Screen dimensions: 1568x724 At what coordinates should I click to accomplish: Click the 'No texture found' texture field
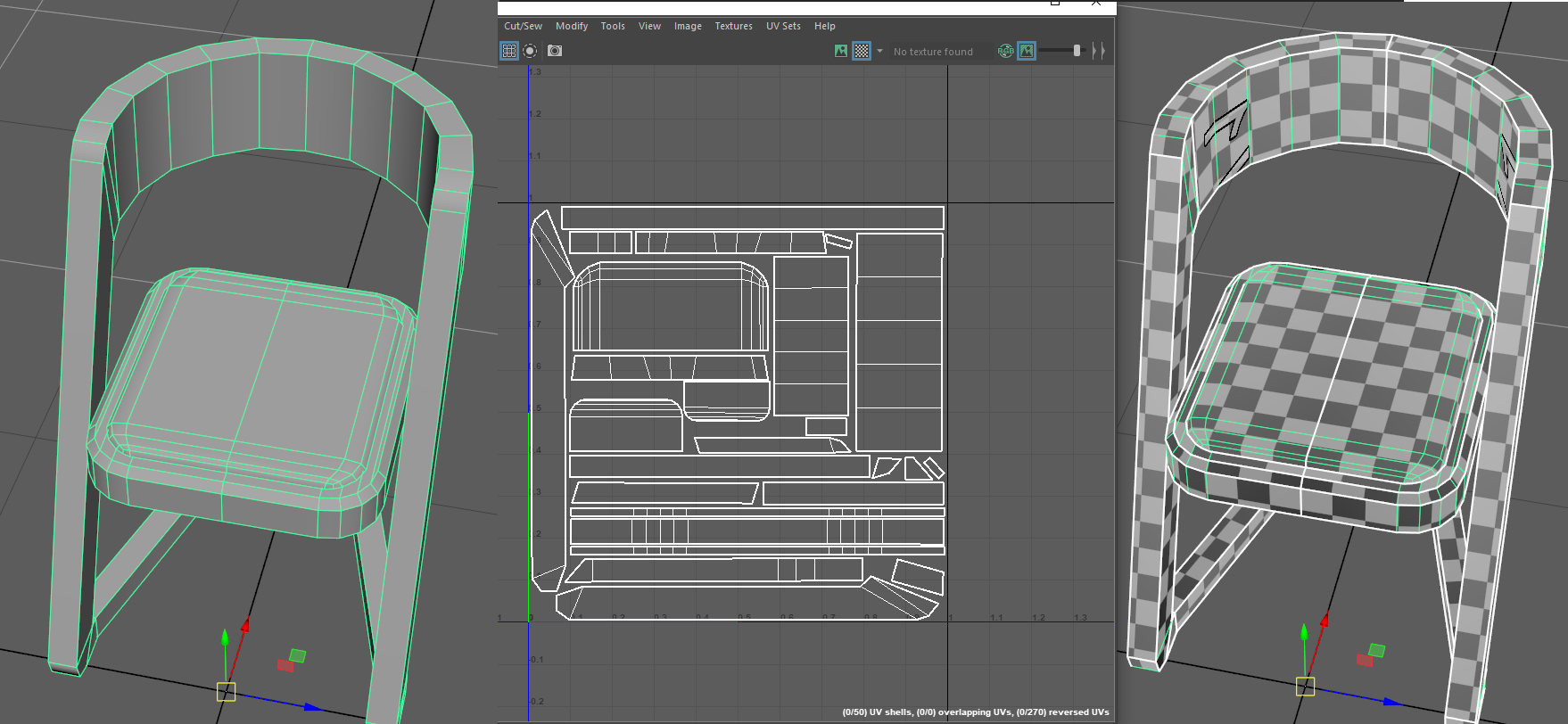(x=940, y=52)
